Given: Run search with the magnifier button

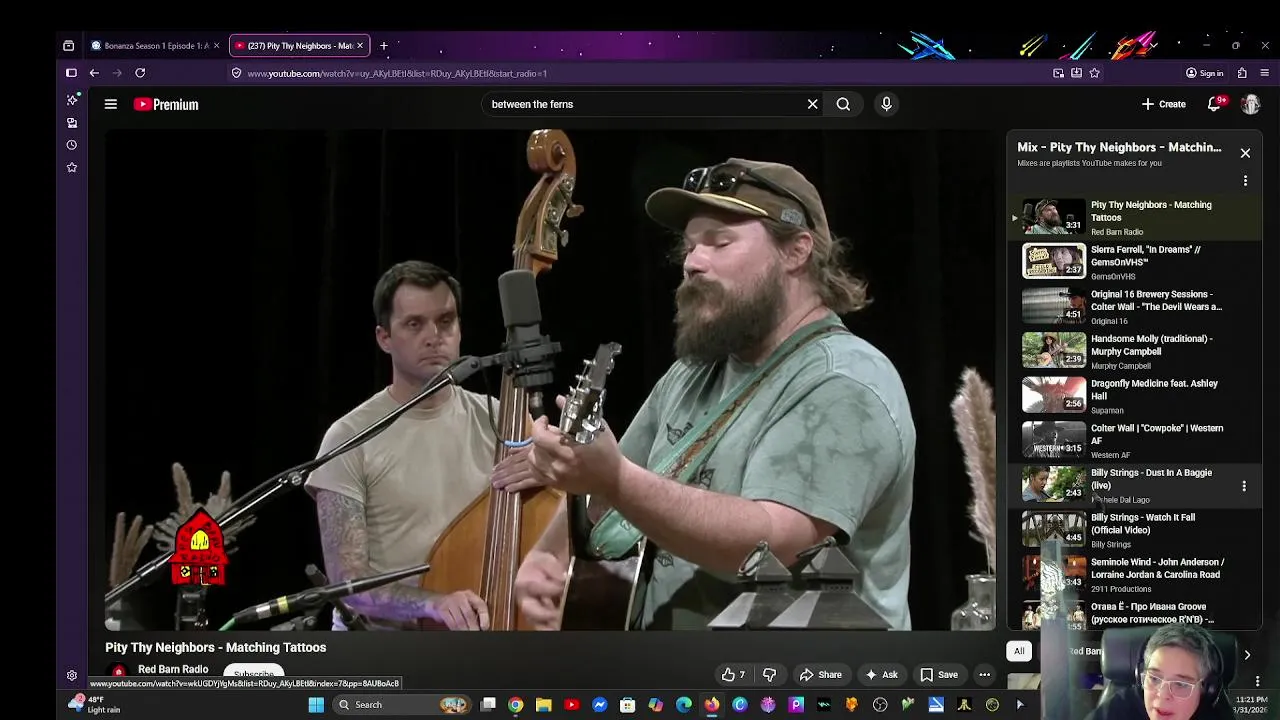Looking at the screenshot, I should (843, 104).
